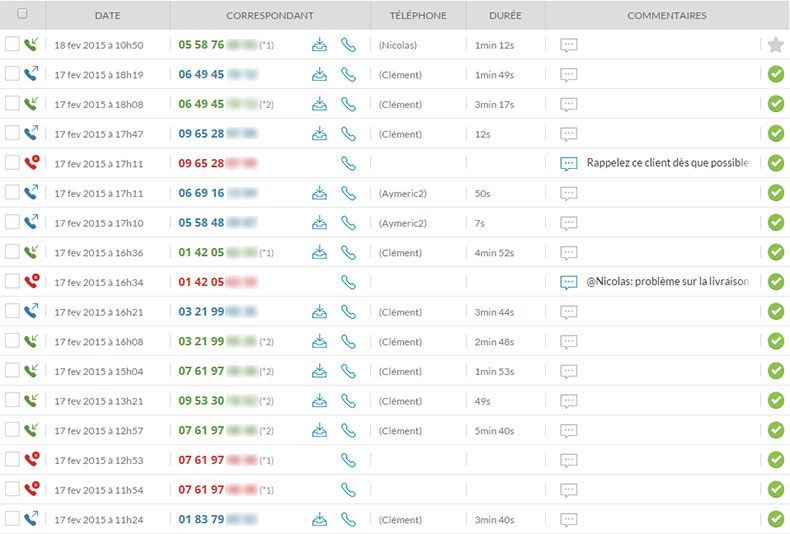Open the blue 03 21 99 number at 16h21

pyautogui.click(x=218, y=312)
